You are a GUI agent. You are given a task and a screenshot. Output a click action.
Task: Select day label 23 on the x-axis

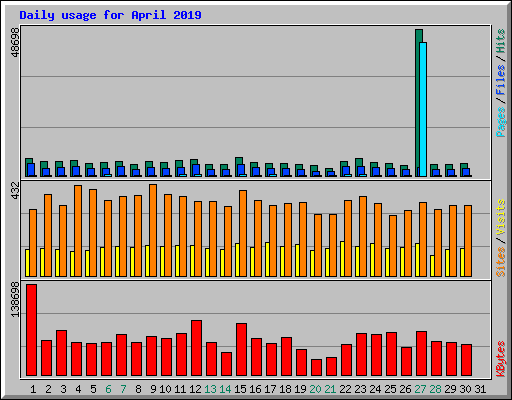(x=360, y=389)
